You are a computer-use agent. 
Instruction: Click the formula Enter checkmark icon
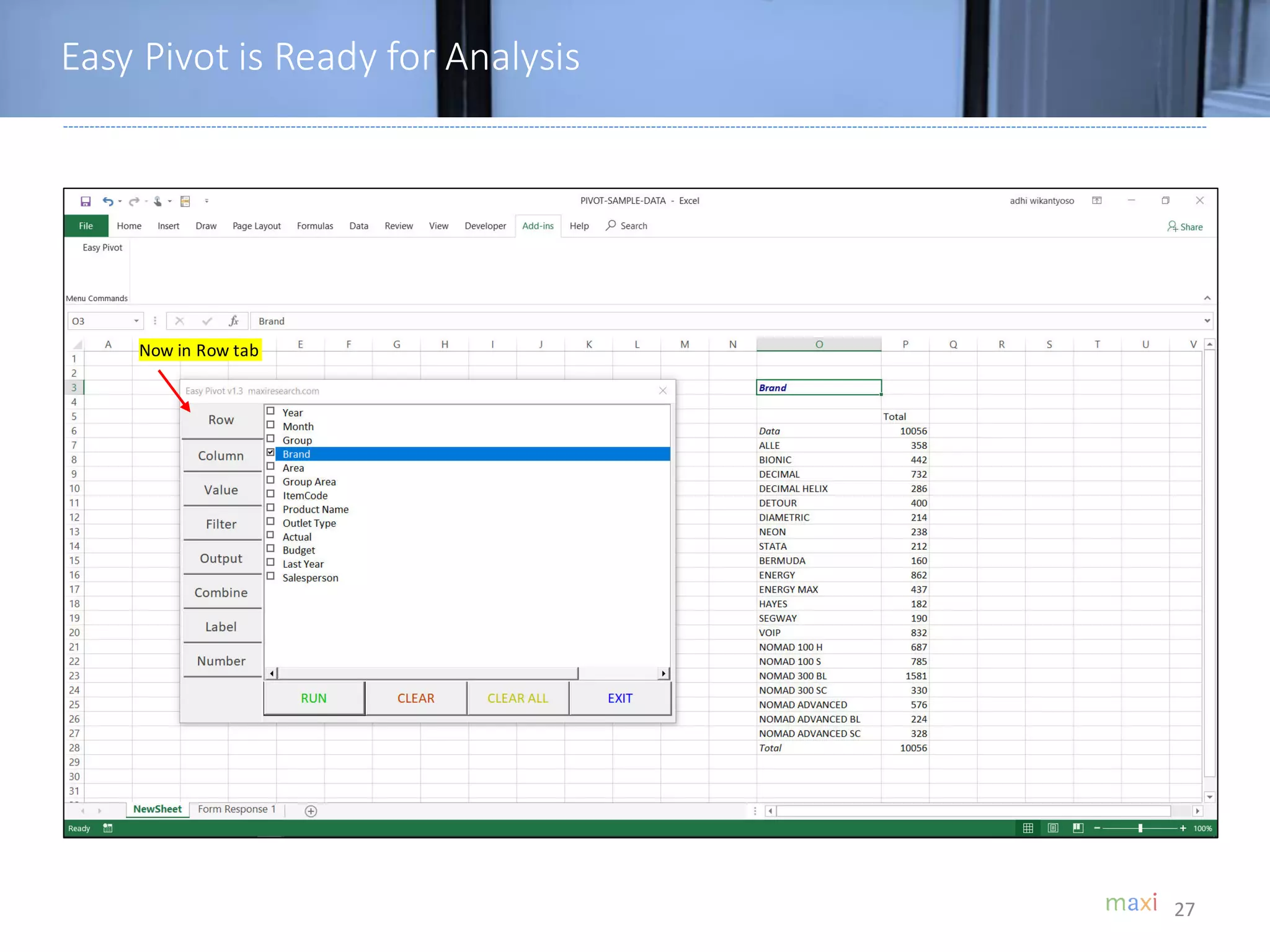pyautogui.click(x=207, y=321)
